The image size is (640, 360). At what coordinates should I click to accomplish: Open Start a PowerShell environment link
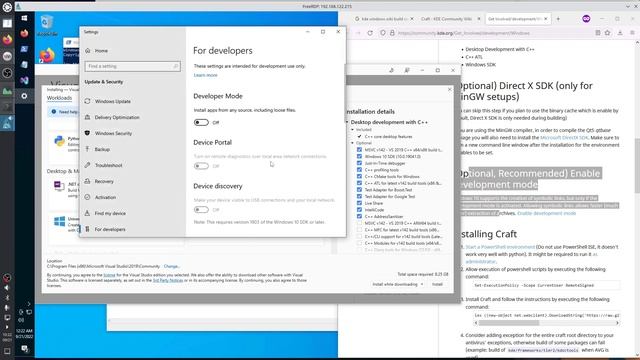click(500, 247)
